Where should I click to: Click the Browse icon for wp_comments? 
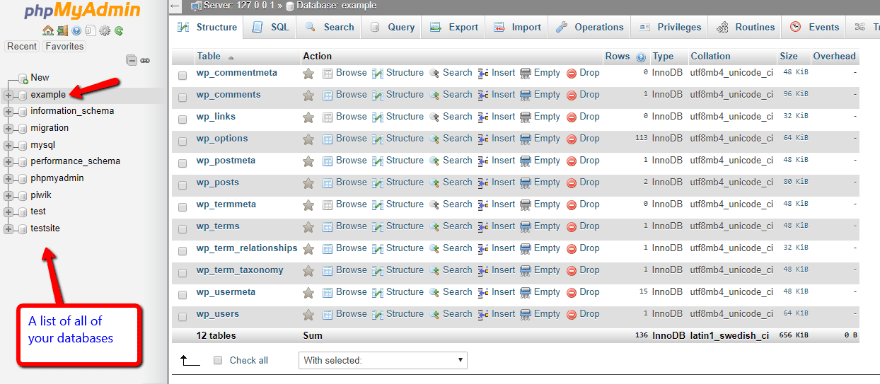tap(328, 95)
